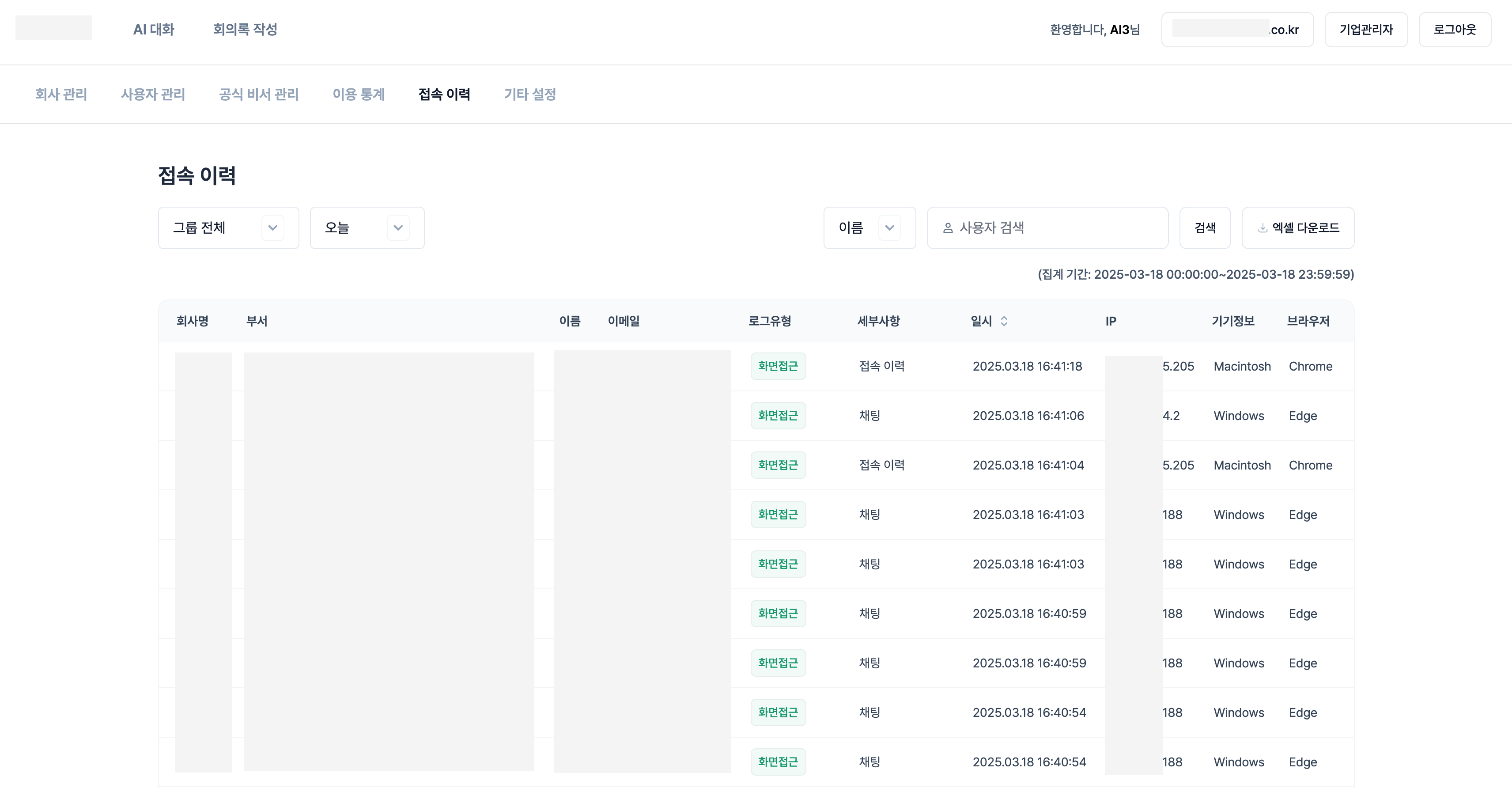The width and height of the screenshot is (1512, 788).
Task: Click the 기업관리자 button
Action: tap(1366, 29)
